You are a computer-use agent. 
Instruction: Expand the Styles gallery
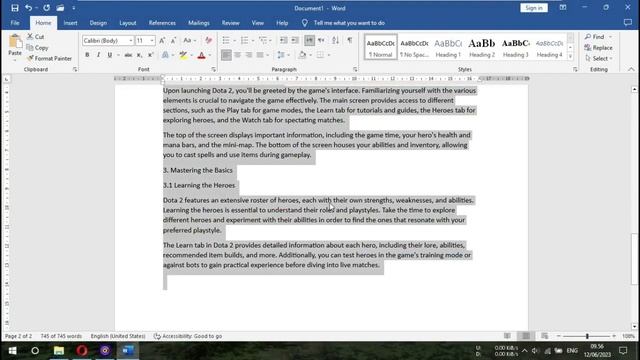pos(570,57)
